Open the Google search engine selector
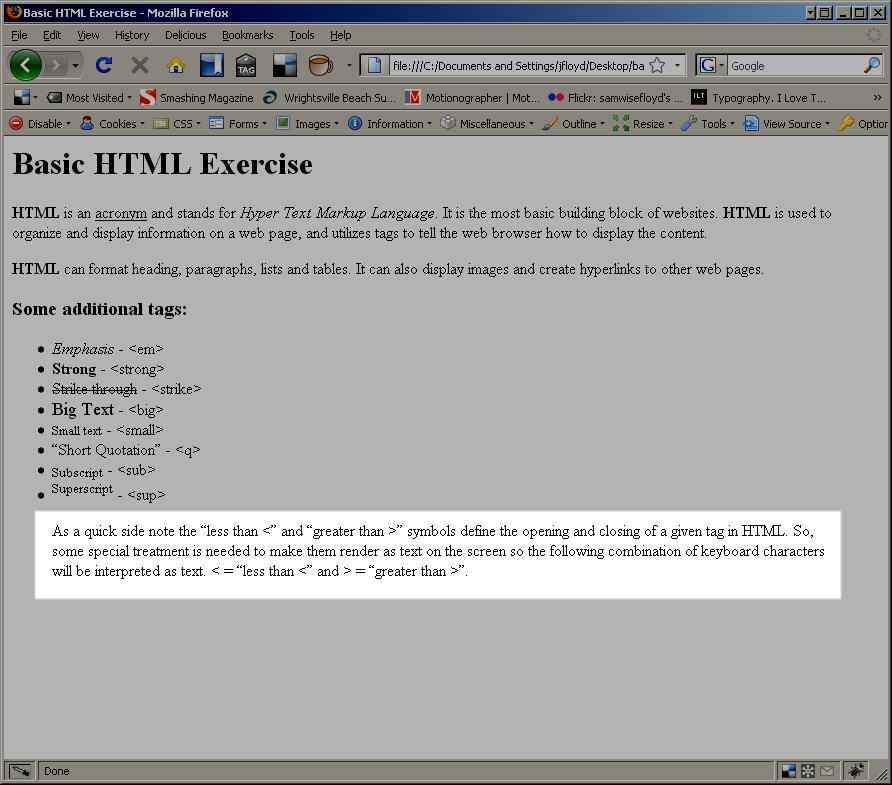892x785 pixels. 711,65
